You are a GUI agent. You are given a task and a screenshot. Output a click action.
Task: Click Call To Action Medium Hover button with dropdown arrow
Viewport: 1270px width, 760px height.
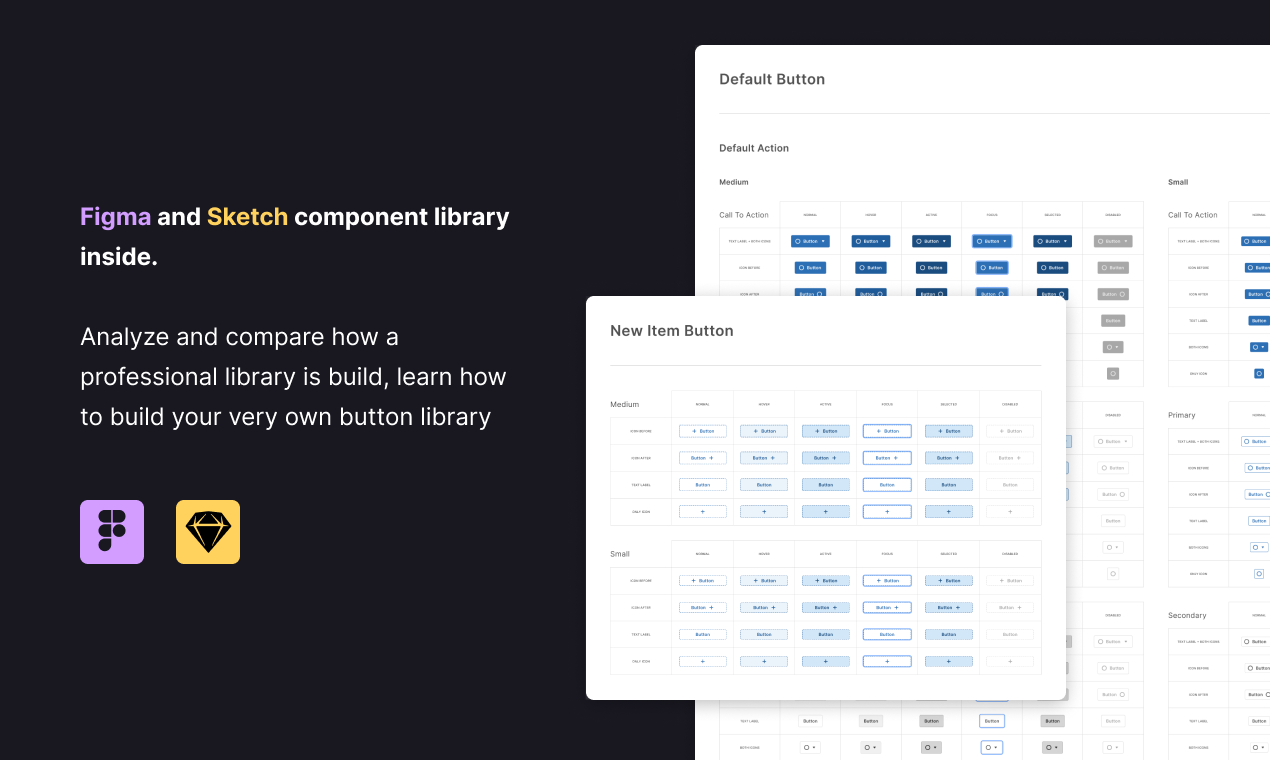click(871, 241)
